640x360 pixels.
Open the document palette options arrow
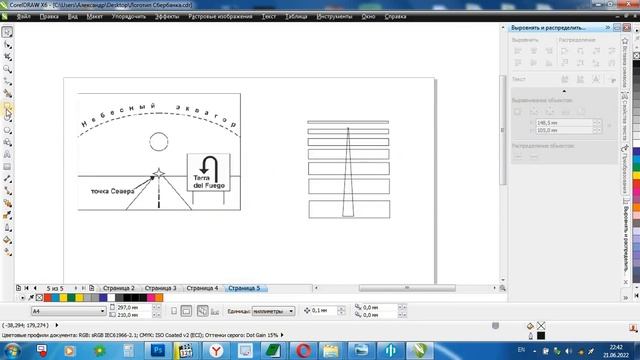[22, 298]
